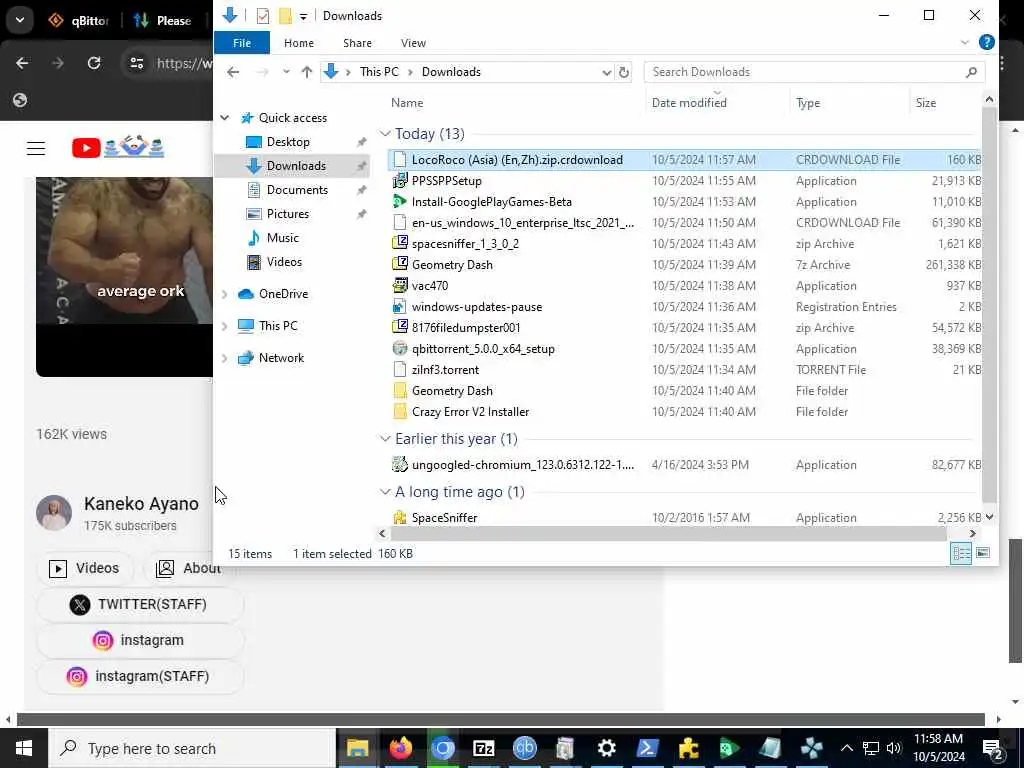Expand the OneDrive tree node

(x=225, y=294)
